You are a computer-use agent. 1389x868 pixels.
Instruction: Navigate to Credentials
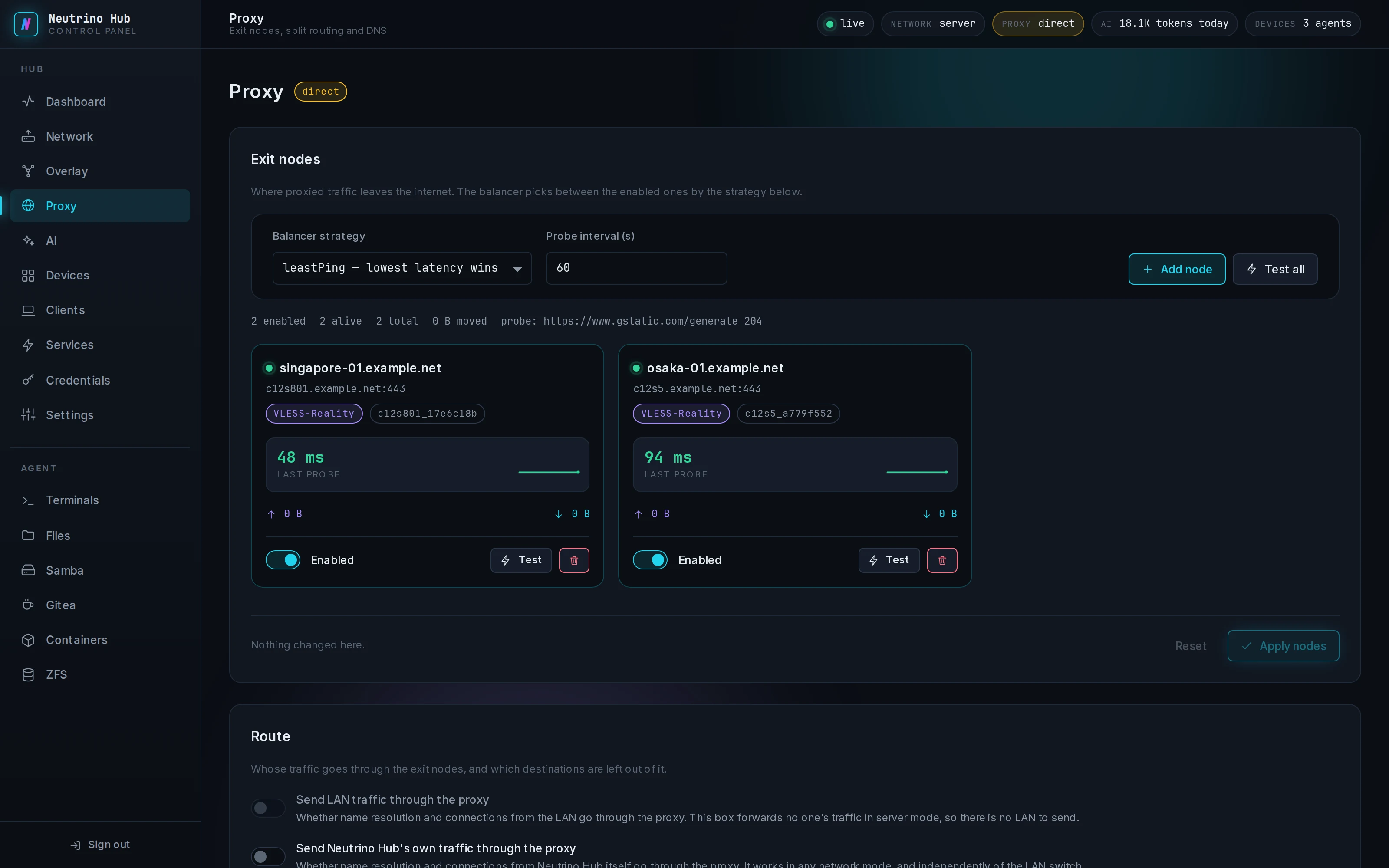100,380
